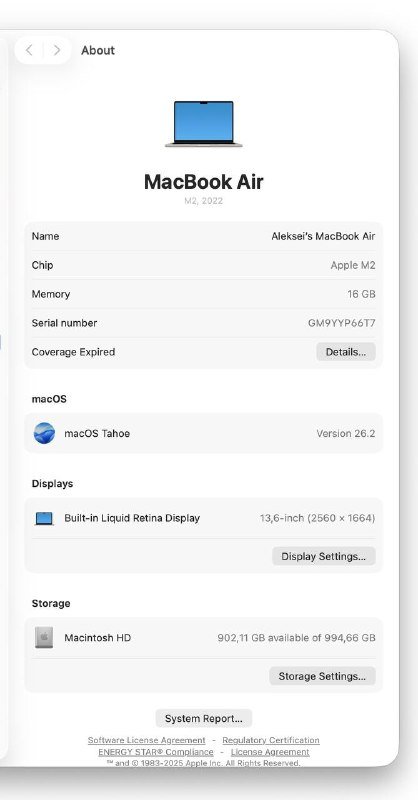418x800 pixels.
Task: Open Display Settings
Action: tap(324, 556)
